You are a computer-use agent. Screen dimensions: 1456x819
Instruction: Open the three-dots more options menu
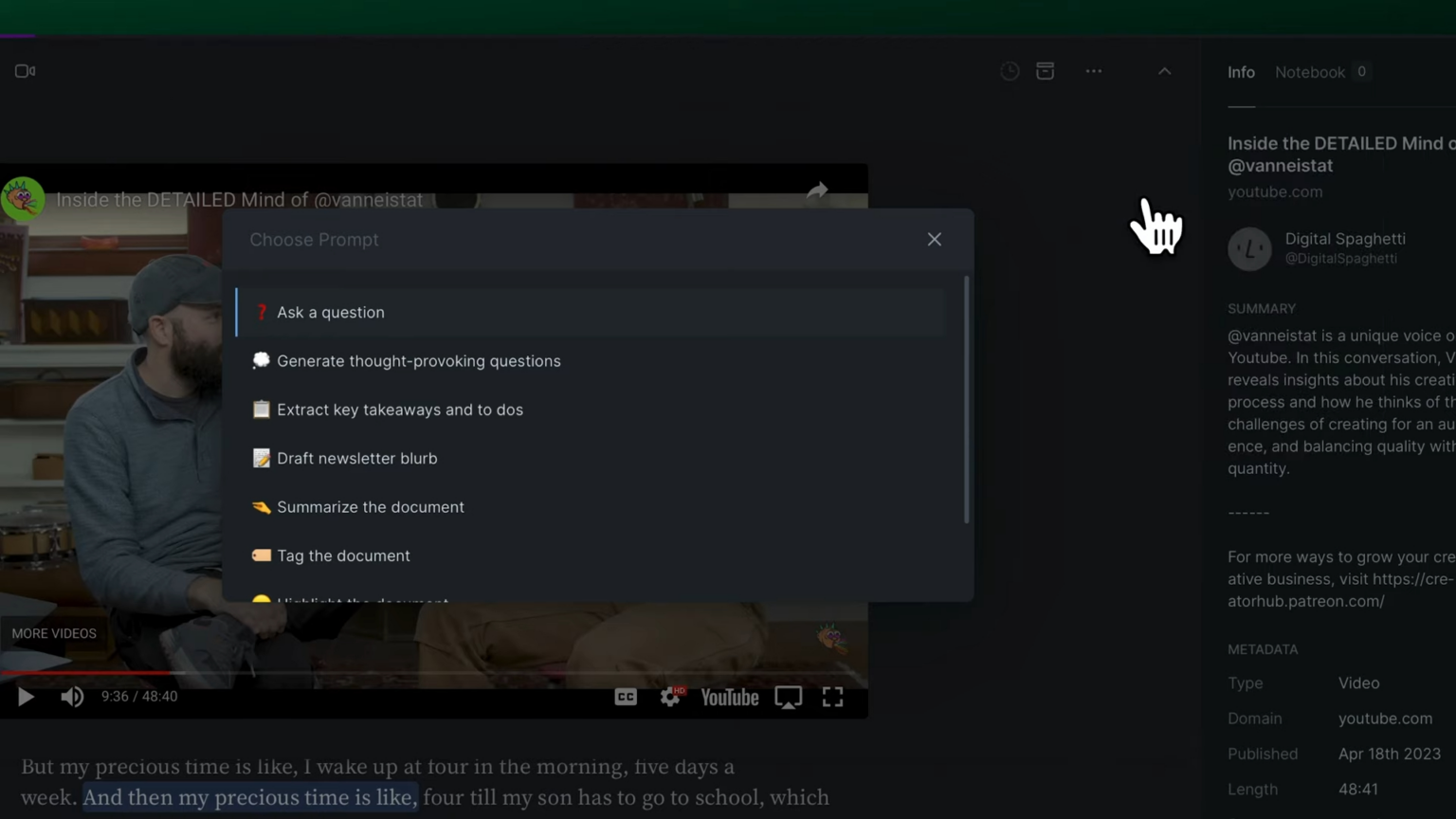coord(1094,71)
